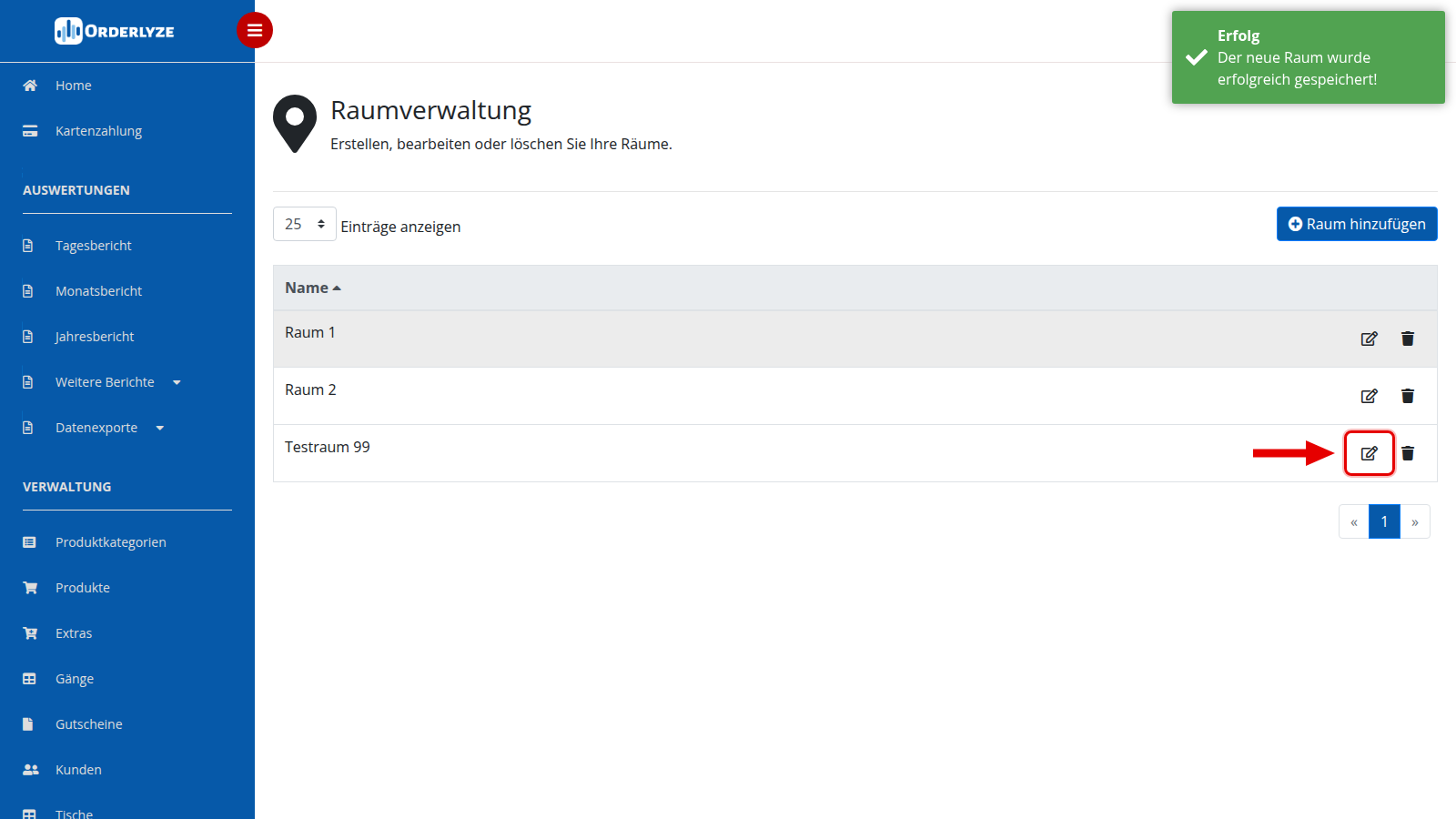Click the Gänge table icon
Viewport: 1456px width, 819px height.
[29, 679]
